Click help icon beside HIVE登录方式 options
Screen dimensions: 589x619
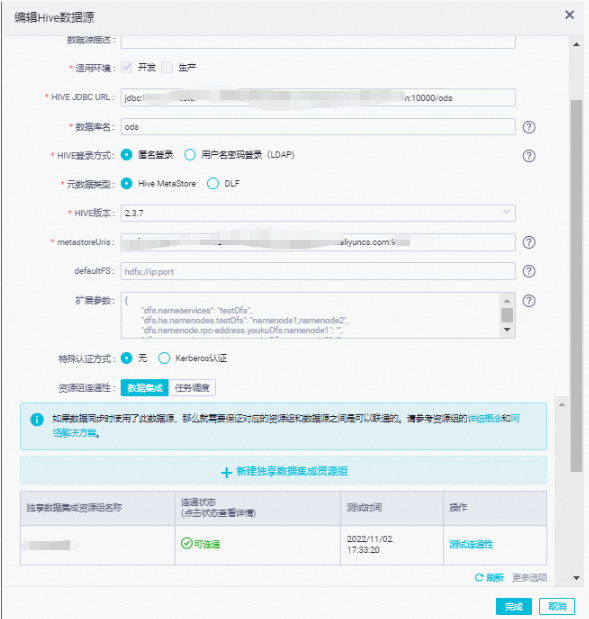(529, 156)
